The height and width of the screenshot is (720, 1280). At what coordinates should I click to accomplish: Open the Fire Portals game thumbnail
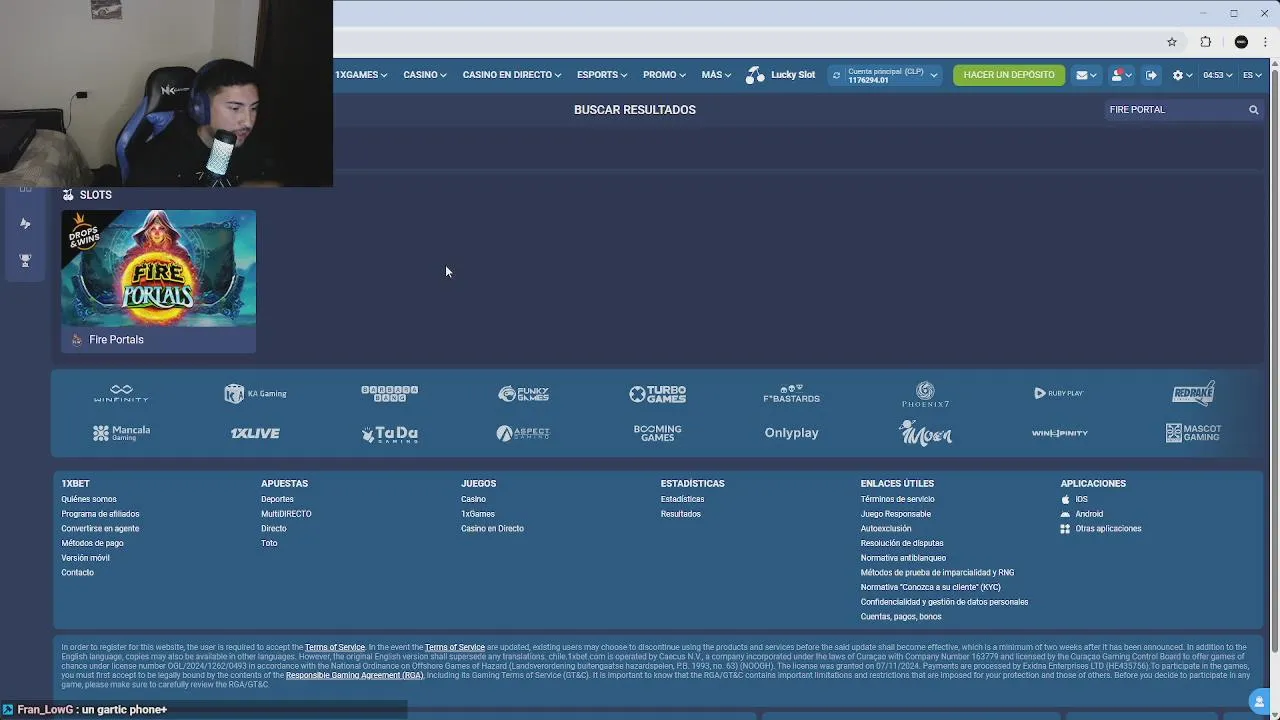pyautogui.click(x=158, y=268)
